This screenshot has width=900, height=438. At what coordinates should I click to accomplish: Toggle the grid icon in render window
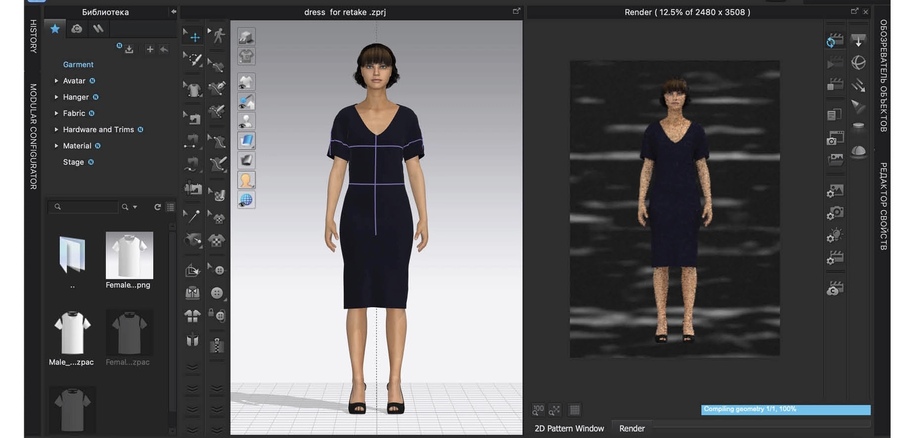(574, 409)
